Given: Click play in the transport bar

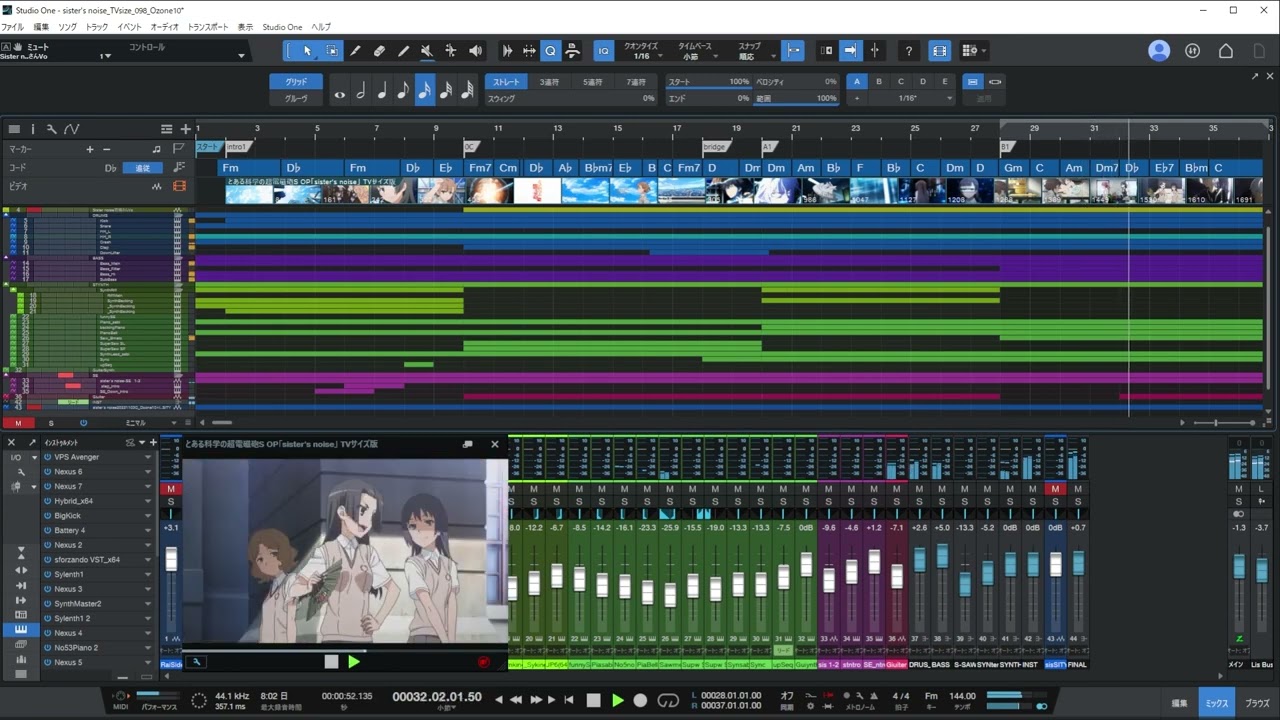Looking at the screenshot, I should point(618,700).
